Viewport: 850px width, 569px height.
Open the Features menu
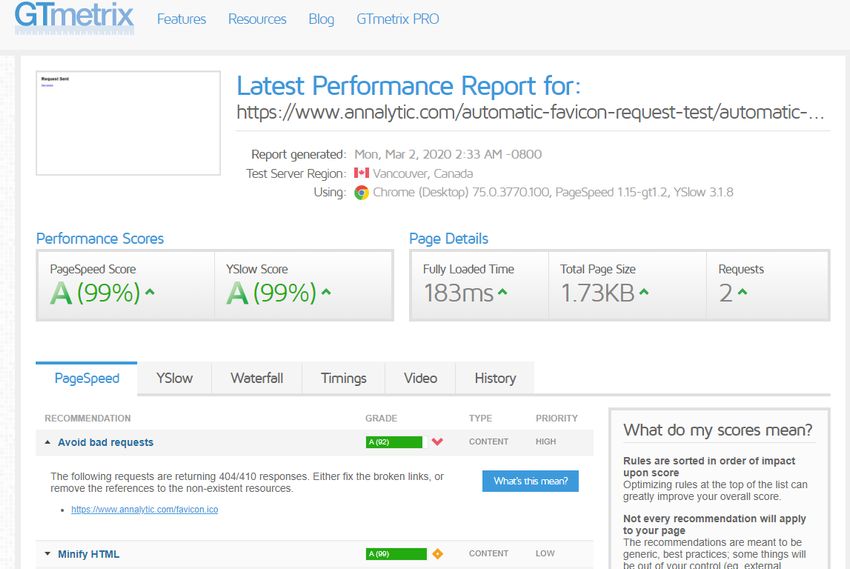coord(182,19)
